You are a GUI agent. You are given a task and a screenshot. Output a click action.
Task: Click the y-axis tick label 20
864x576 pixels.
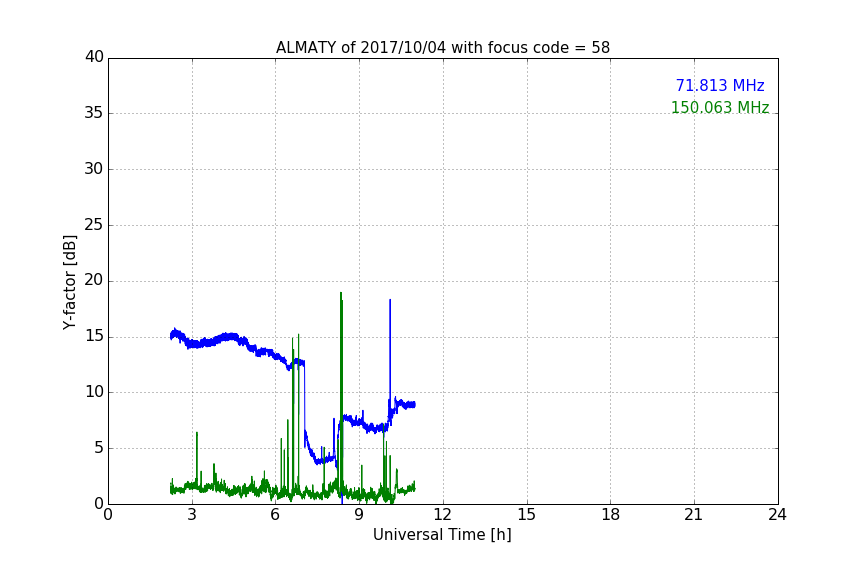click(x=94, y=280)
